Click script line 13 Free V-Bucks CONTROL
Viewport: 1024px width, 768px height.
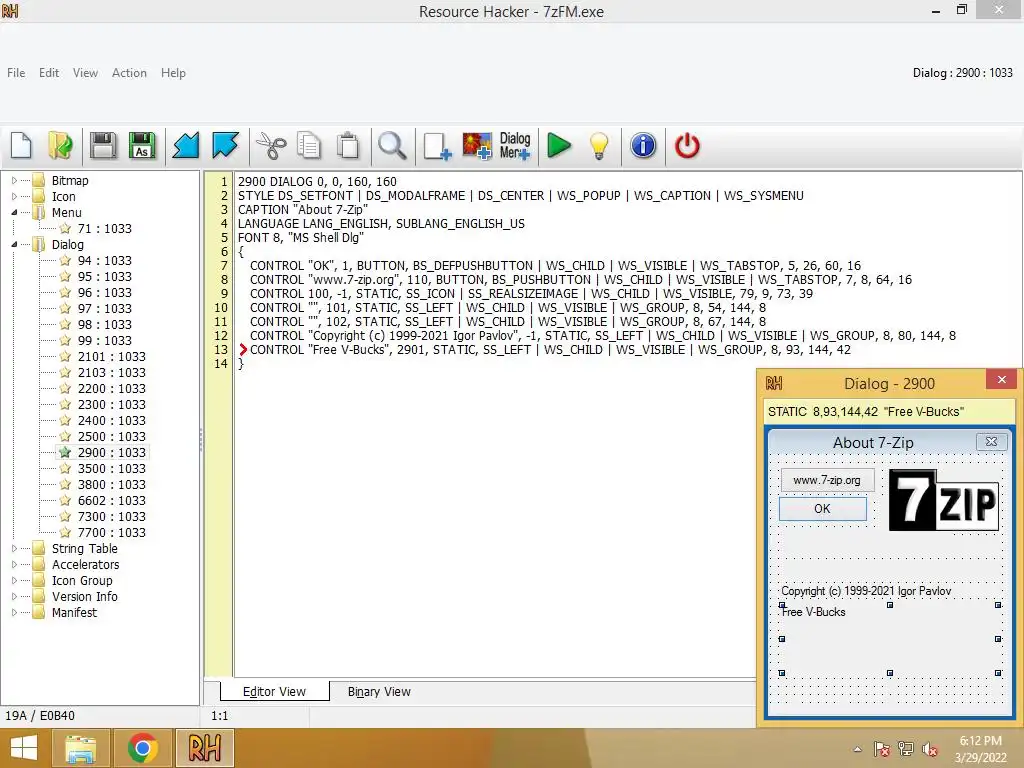pyautogui.click(x=551, y=349)
